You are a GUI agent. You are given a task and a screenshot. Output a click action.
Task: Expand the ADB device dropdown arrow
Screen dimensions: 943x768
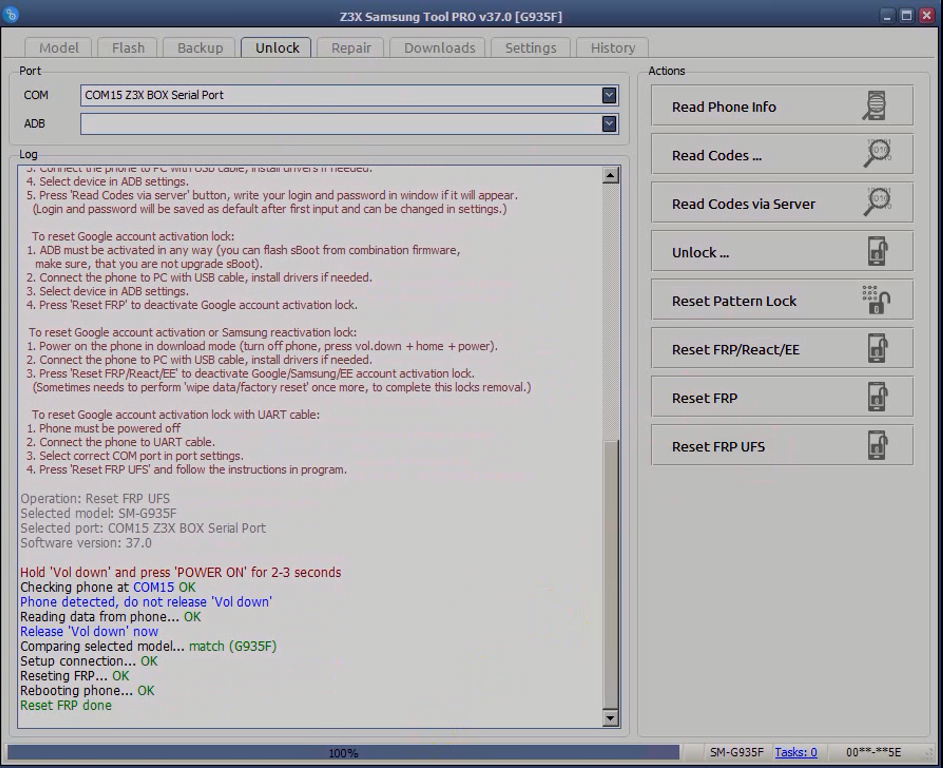(x=609, y=123)
